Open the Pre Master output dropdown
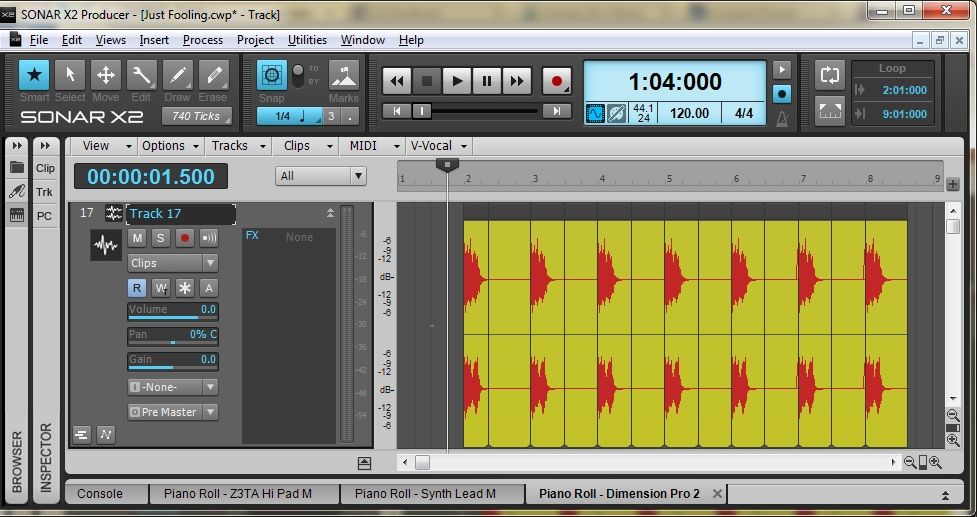Screen dimensions: 977x517 pyautogui.click(x=172, y=412)
